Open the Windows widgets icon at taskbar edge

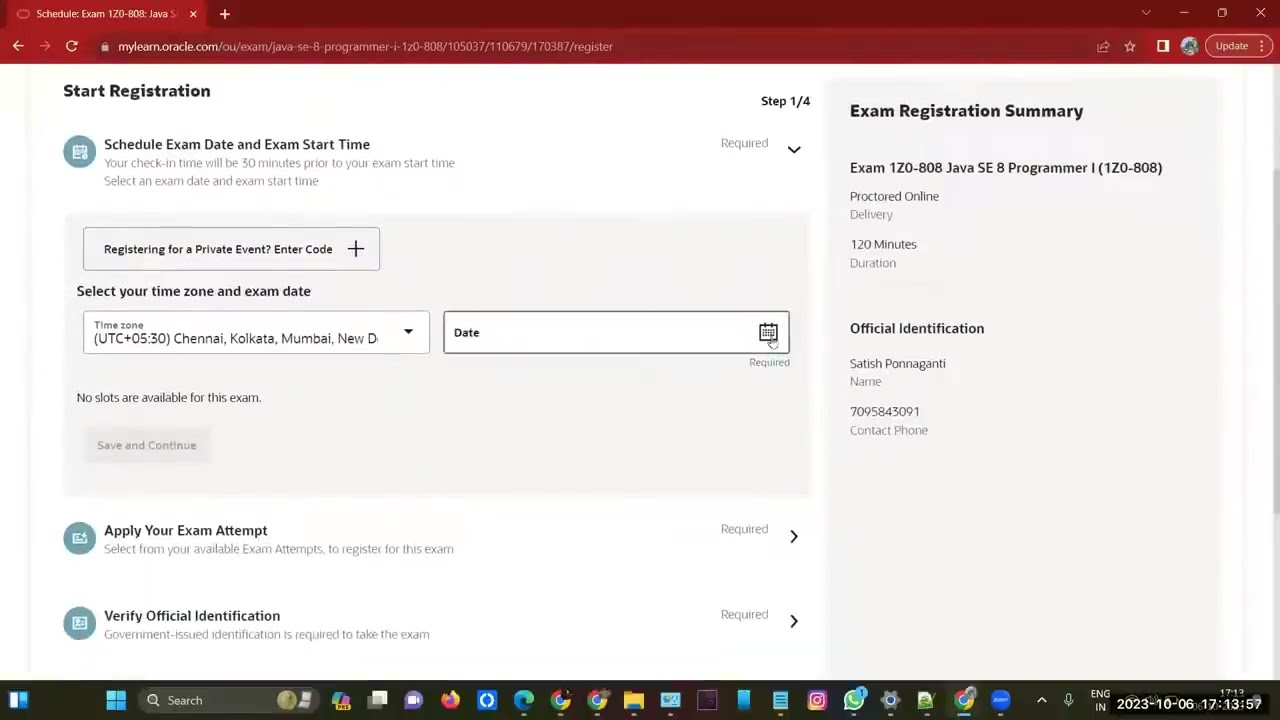coord(18,700)
